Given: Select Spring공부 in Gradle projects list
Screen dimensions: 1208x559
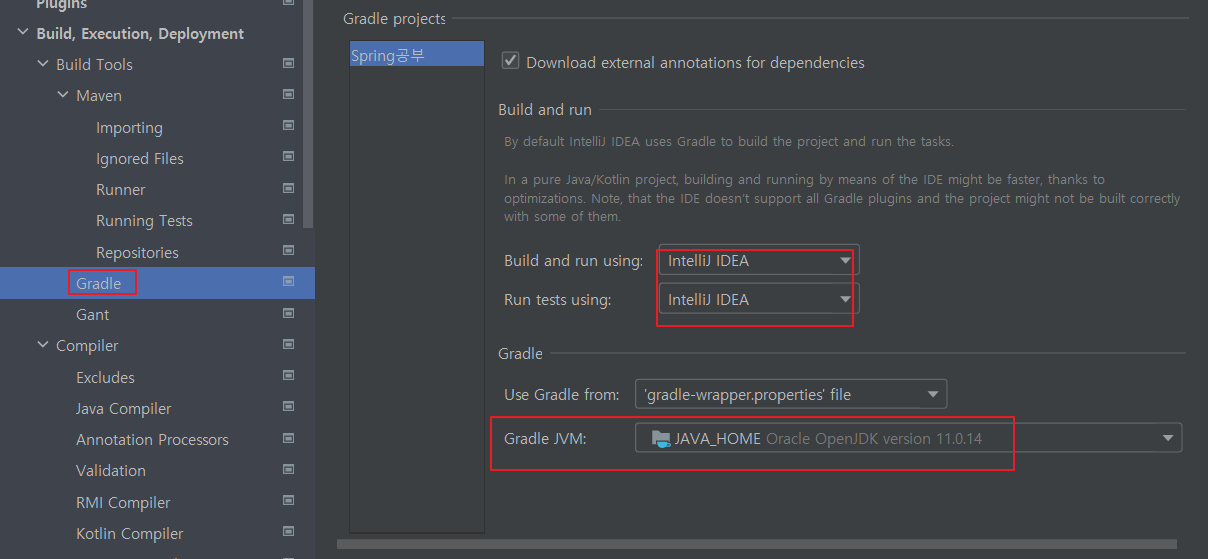Looking at the screenshot, I should coord(416,55).
